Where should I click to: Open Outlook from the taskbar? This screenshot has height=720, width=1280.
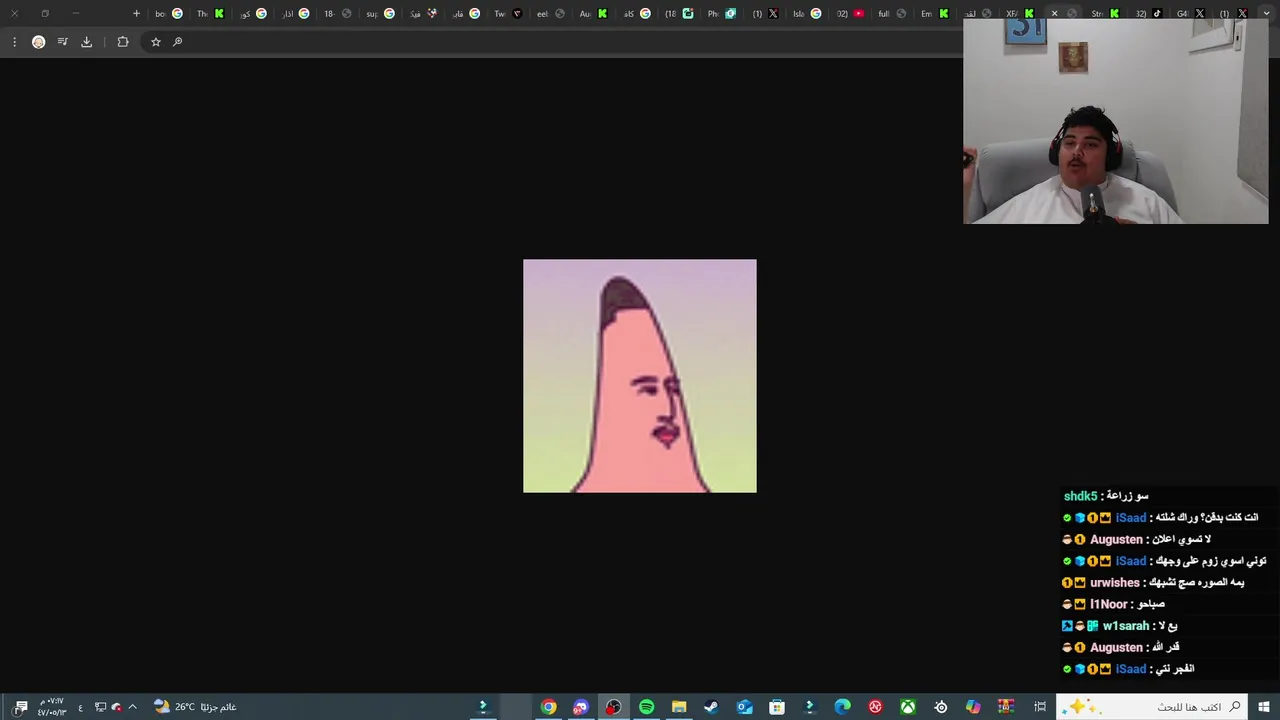[744, 707]
